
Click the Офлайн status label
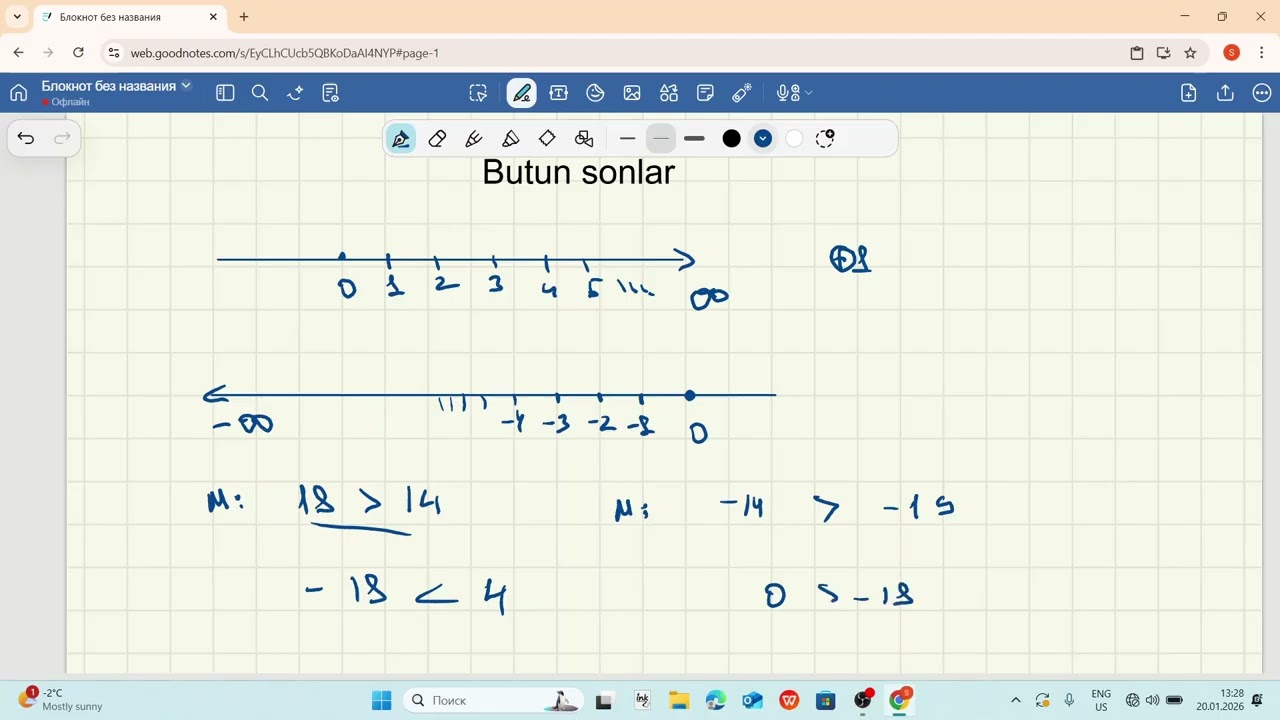[x=70, y=102]
